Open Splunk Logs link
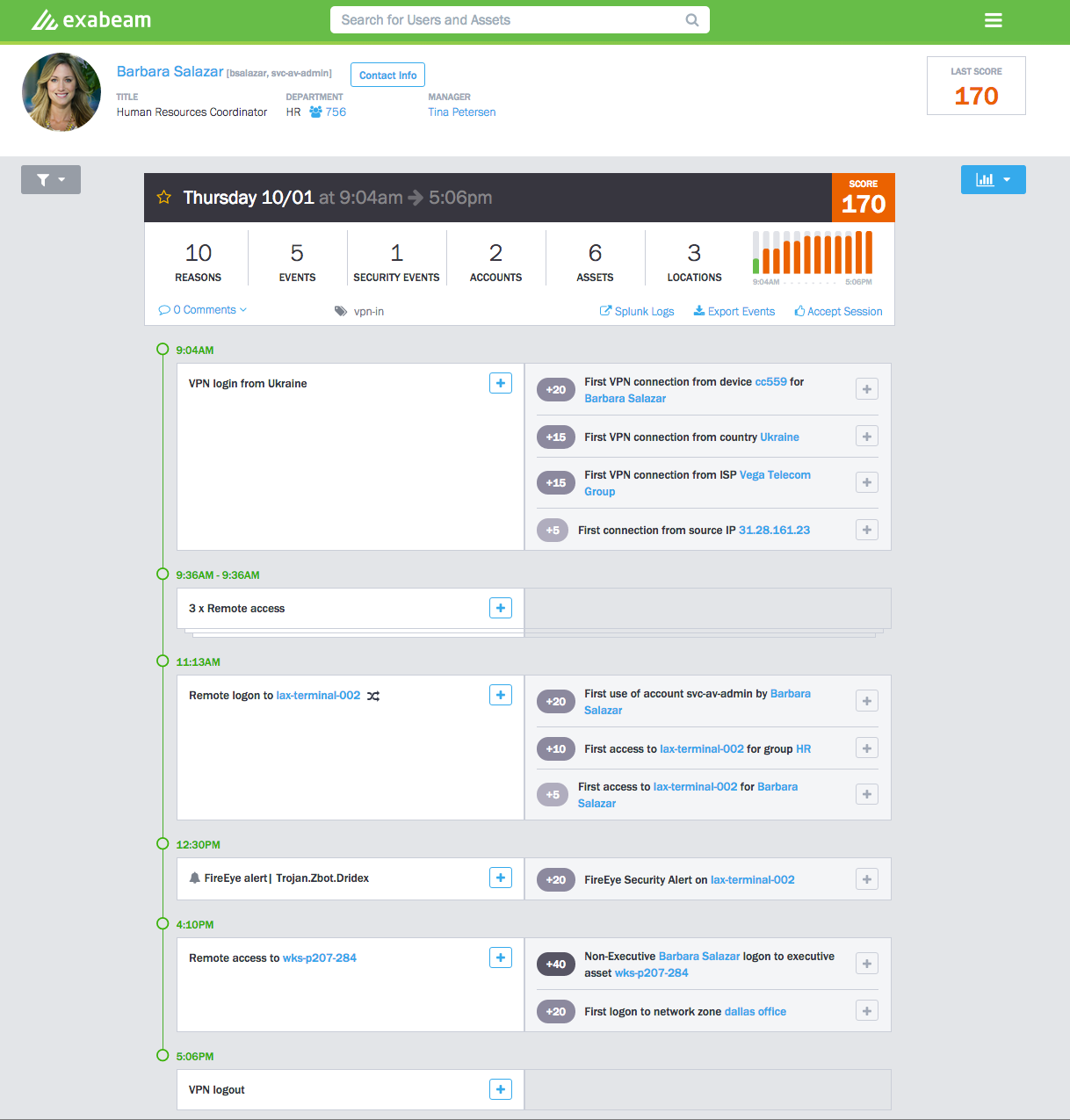Viewport: 1070px width, 1120px height. click(x=637, y=311)
